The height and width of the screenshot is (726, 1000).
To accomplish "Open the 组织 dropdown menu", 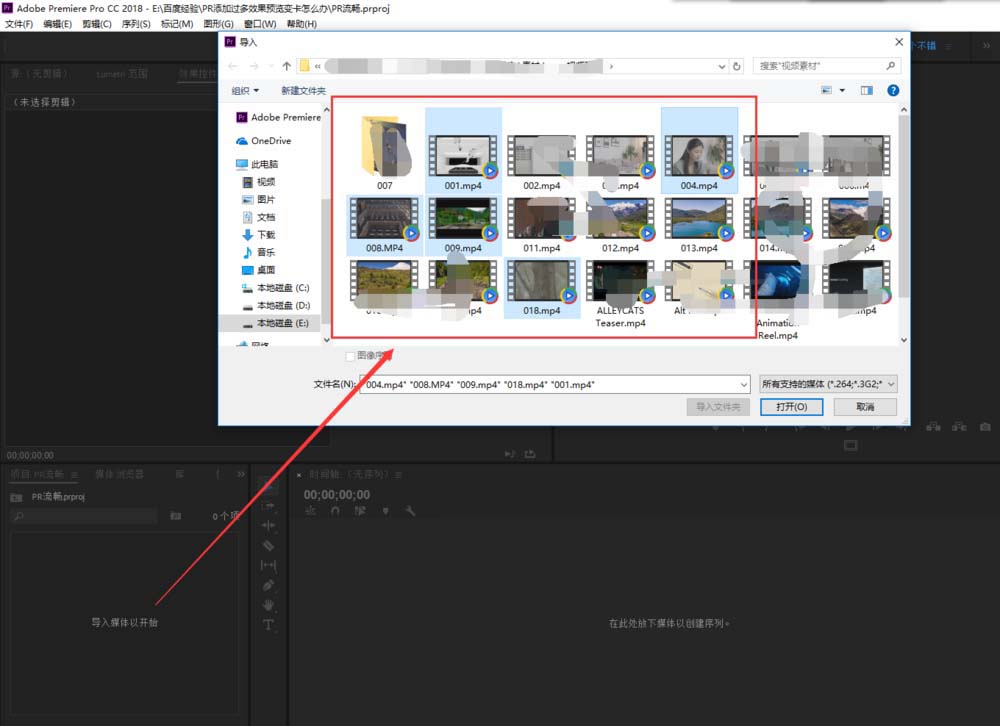I will [x=245, y=91].
